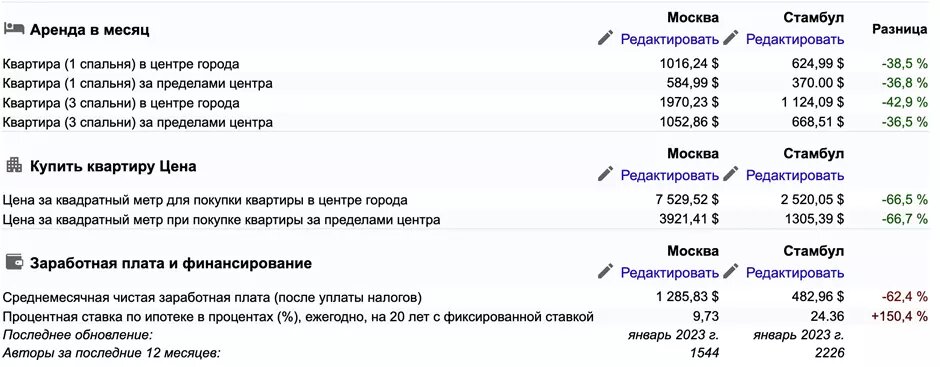The height and width of the screenshot is (367, 940).
Task: Open the Редактировать link for Стамбул in the rent section
Action: click(795, 40)
